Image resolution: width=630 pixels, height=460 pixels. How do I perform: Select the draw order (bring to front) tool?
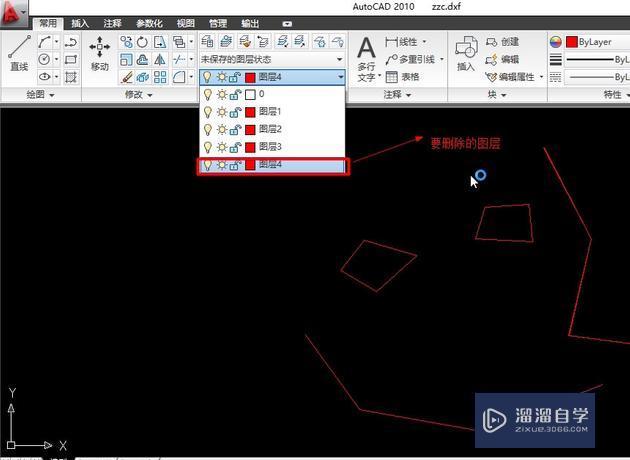point(179,42)
